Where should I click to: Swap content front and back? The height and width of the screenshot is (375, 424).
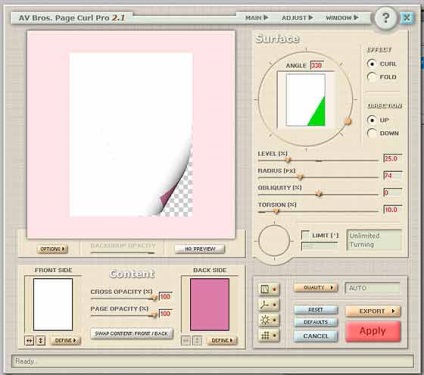coord(132,333)
